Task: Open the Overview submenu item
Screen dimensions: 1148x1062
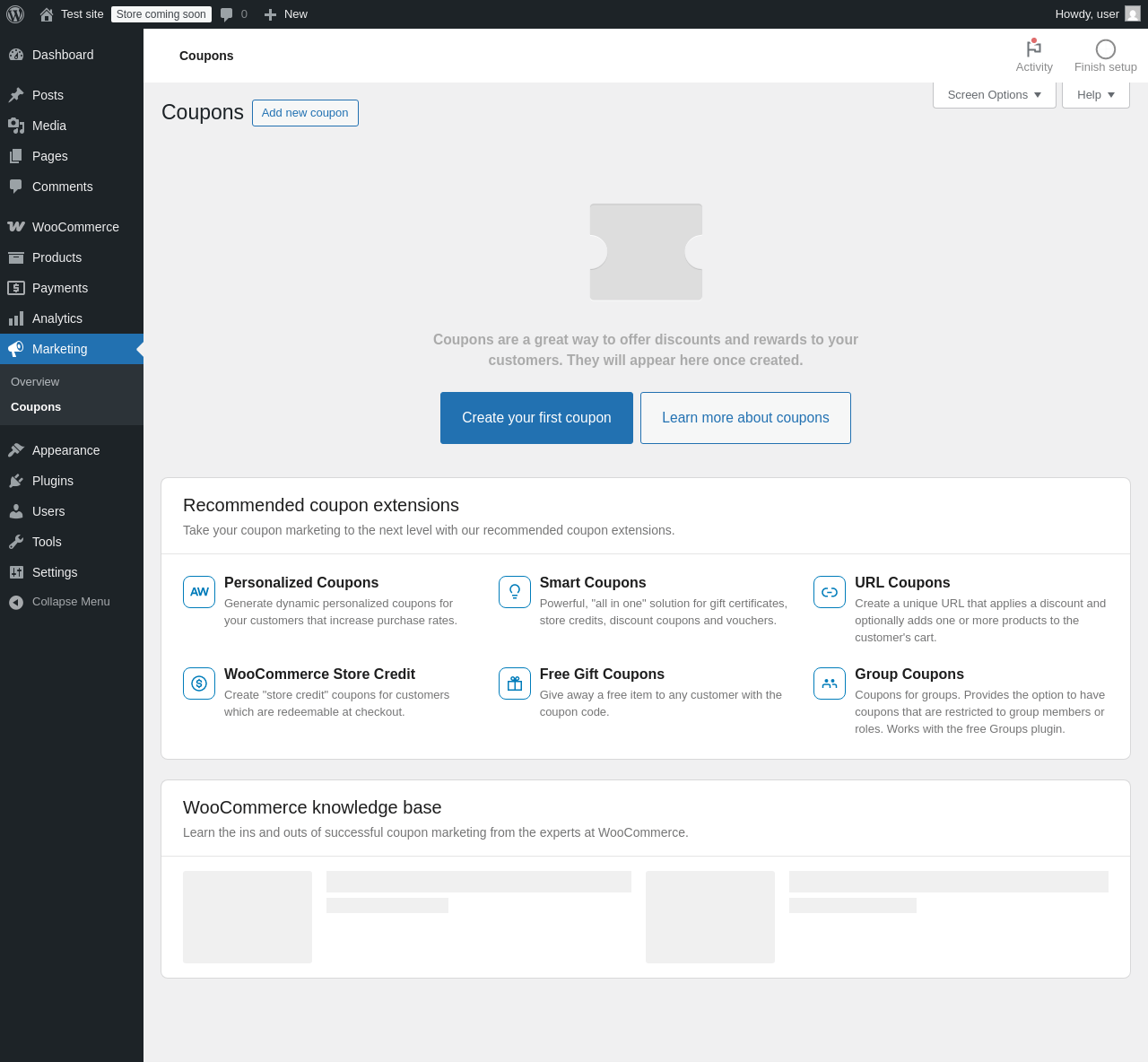Action: click(x=35, y=382)
